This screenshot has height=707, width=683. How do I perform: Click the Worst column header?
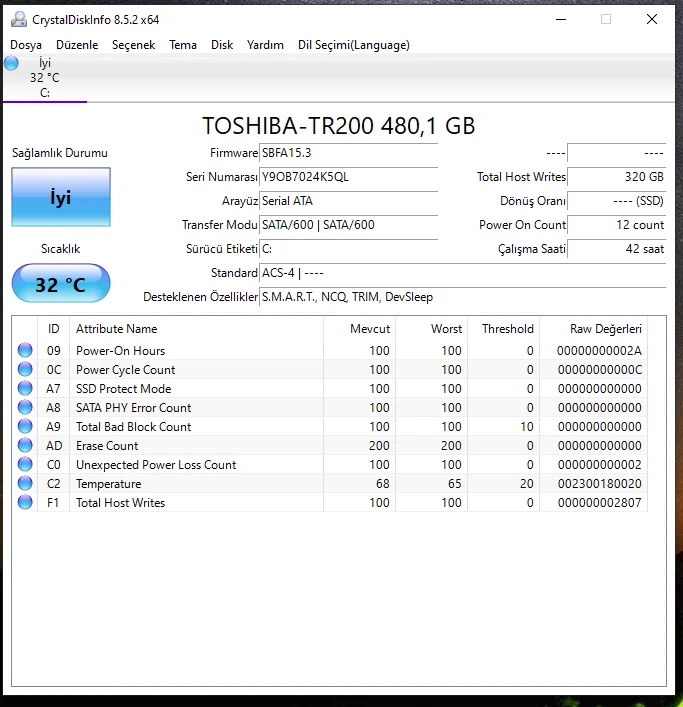431,329
